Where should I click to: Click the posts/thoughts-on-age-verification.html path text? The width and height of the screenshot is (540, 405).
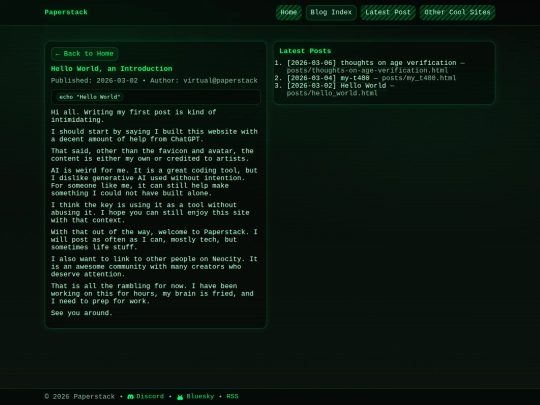click(367, 70)
